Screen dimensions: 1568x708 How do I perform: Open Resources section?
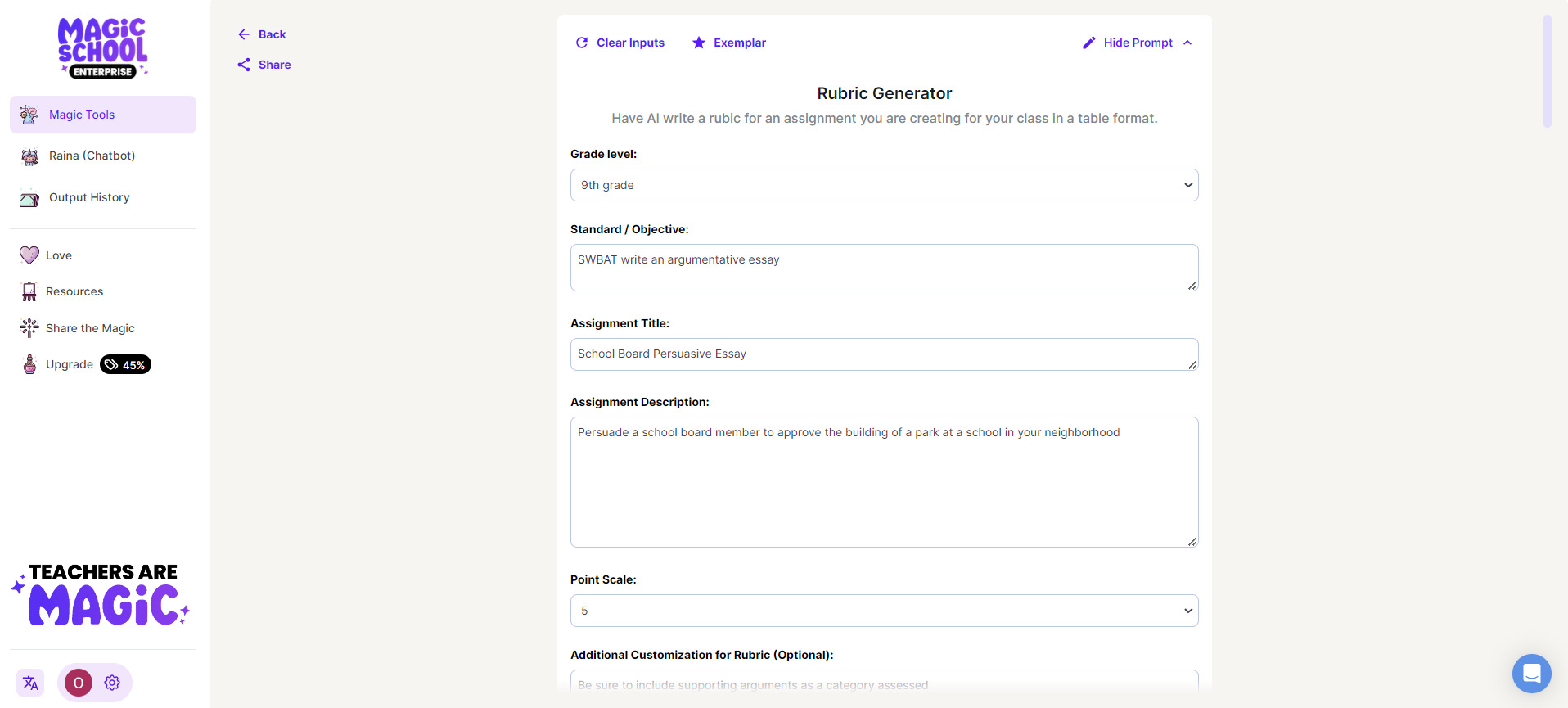tap(74, 291)
